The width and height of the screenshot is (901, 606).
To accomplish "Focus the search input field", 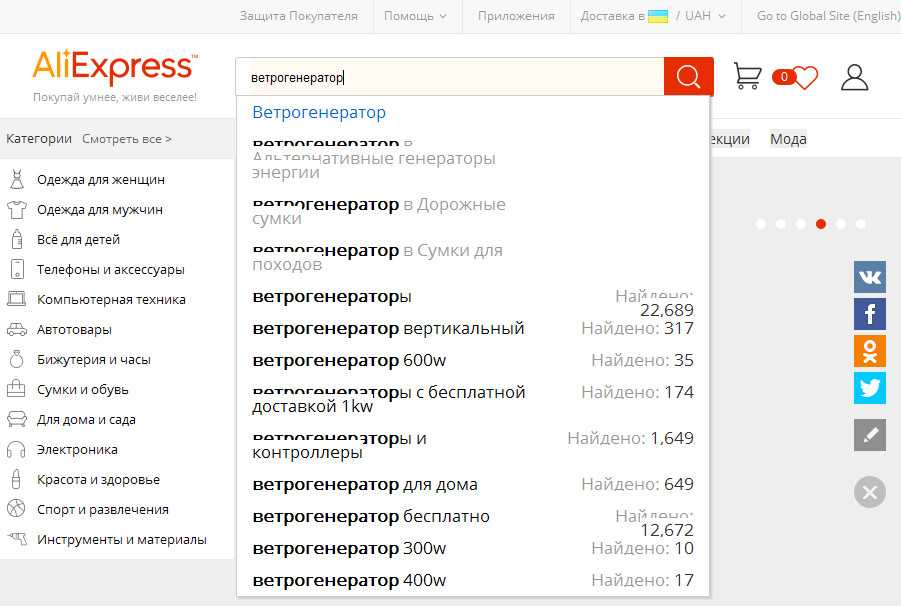I will (450, 76).
